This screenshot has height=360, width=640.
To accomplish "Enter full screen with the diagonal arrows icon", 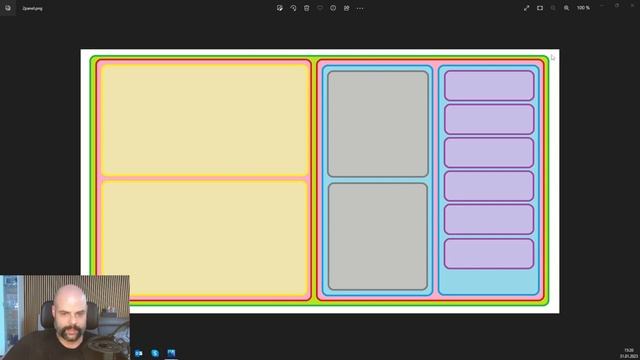I will (x=527, y=8).
